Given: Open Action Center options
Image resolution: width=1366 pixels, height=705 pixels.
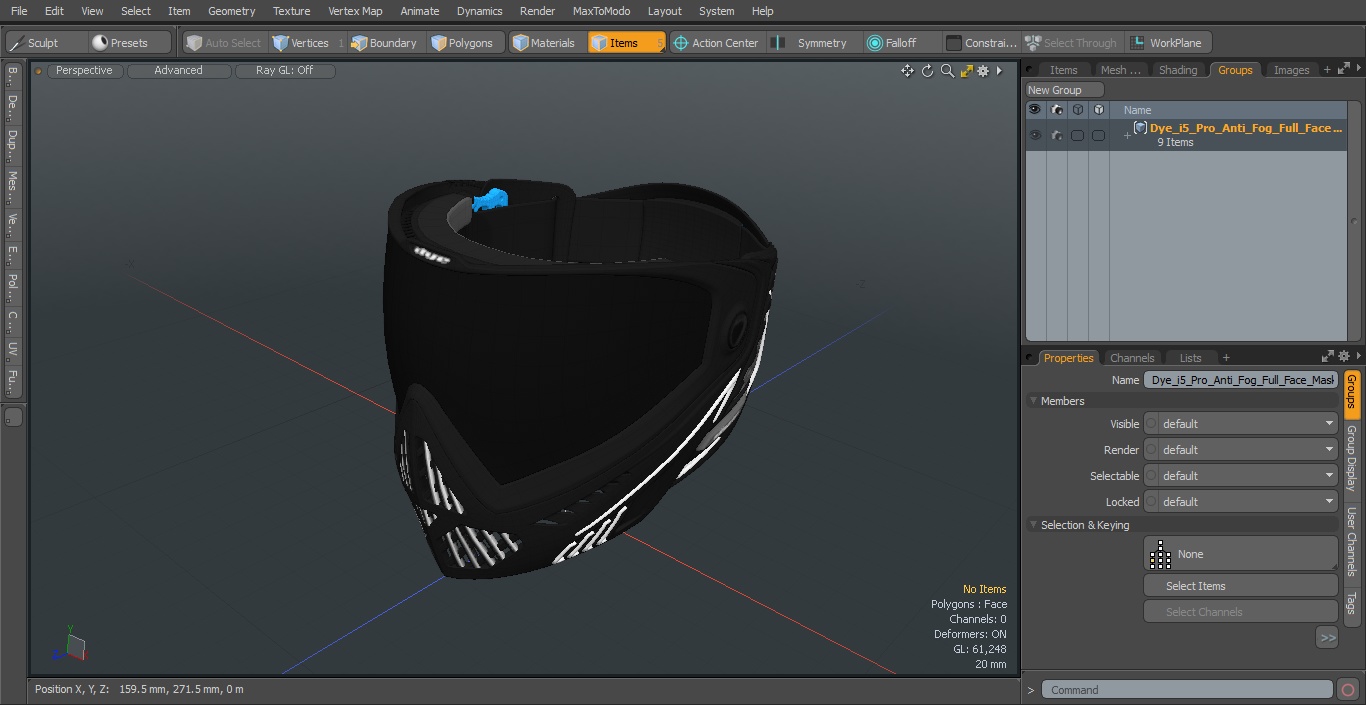Looking at the screenshot, I should [717, 43].
